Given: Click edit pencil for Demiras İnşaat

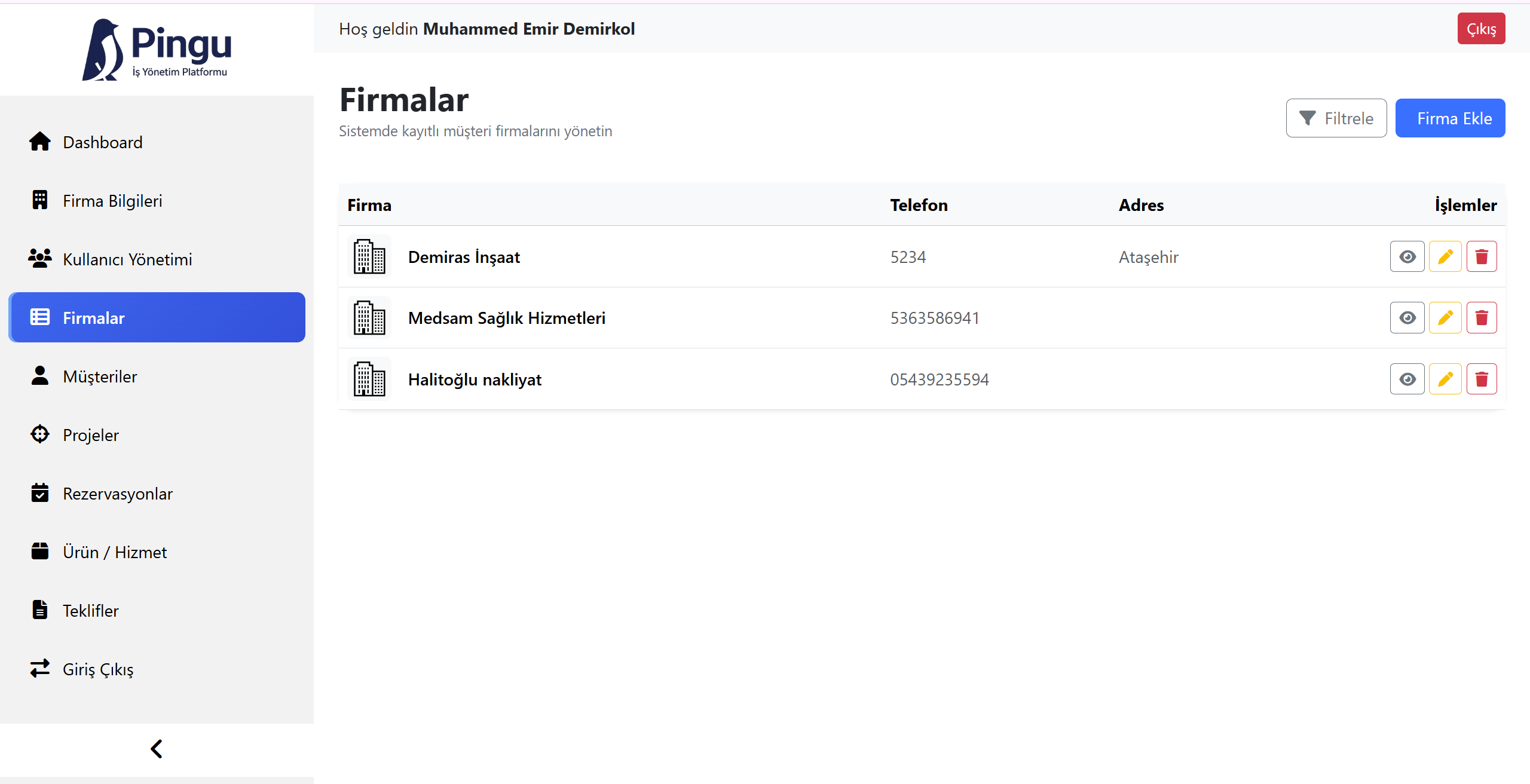Looking at the screenshot, I should [x=1445, y=257].
